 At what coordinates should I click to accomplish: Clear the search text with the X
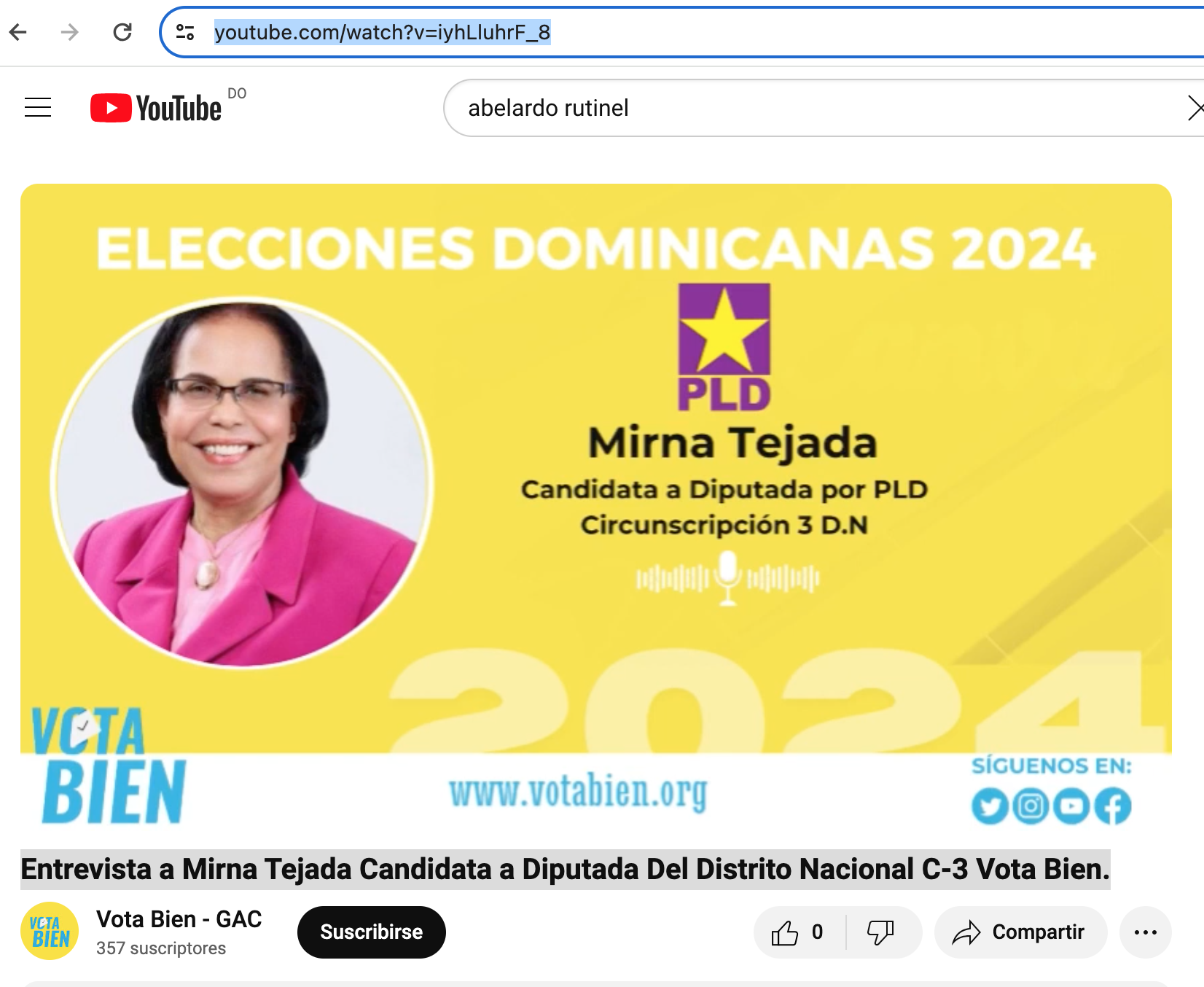tap(1195, 108)
